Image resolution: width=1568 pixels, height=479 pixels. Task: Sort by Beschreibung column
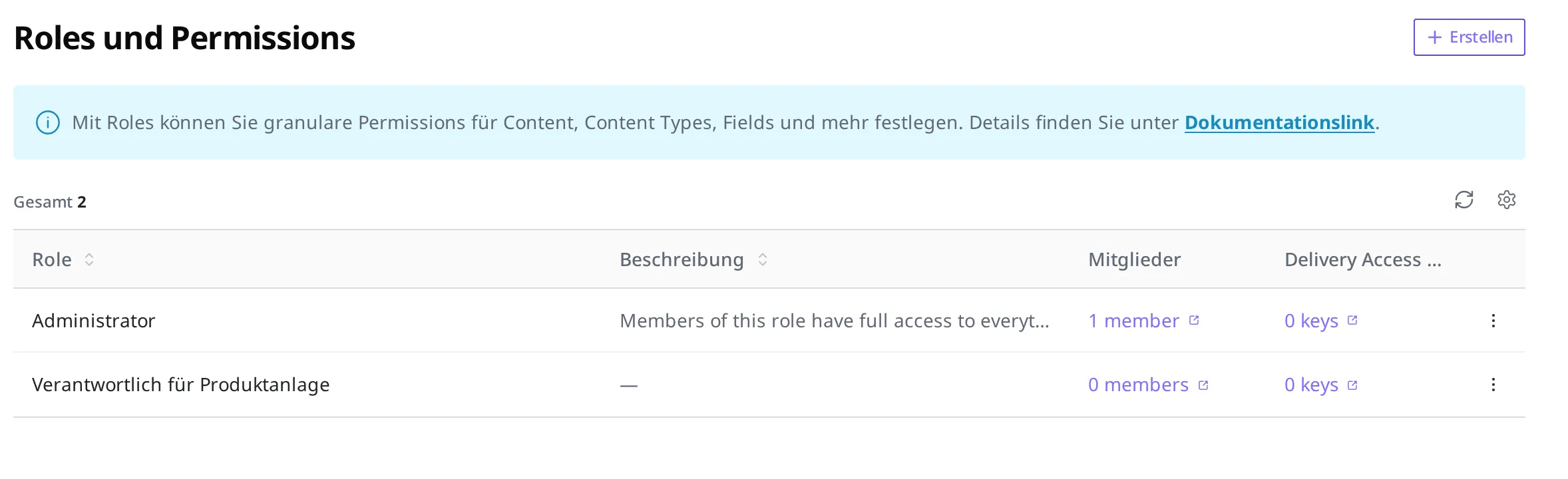(x=762, y=259)
